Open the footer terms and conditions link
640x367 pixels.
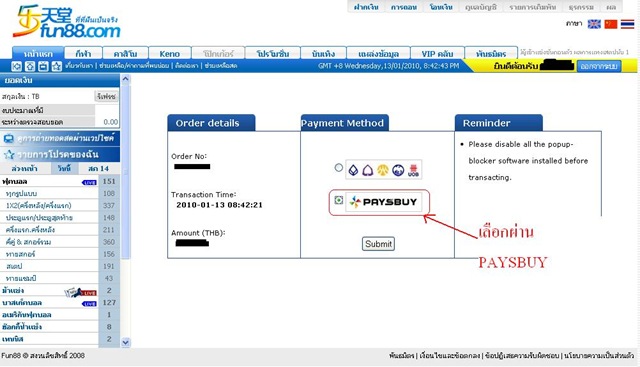point(449,356)
